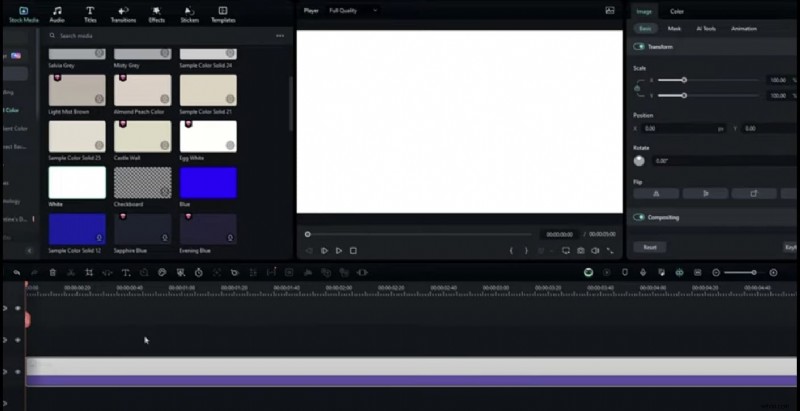The width and height of the screenshot is (800, 411).
Task: Toggle the Compositing switch
Action: coord(639,217)
